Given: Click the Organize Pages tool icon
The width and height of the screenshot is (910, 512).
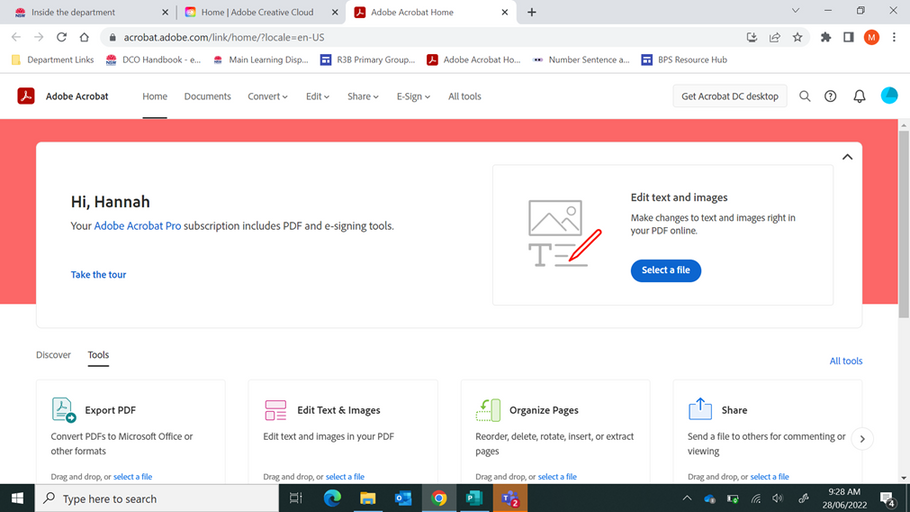Looking at the screenshot, I should coord(488,410).
